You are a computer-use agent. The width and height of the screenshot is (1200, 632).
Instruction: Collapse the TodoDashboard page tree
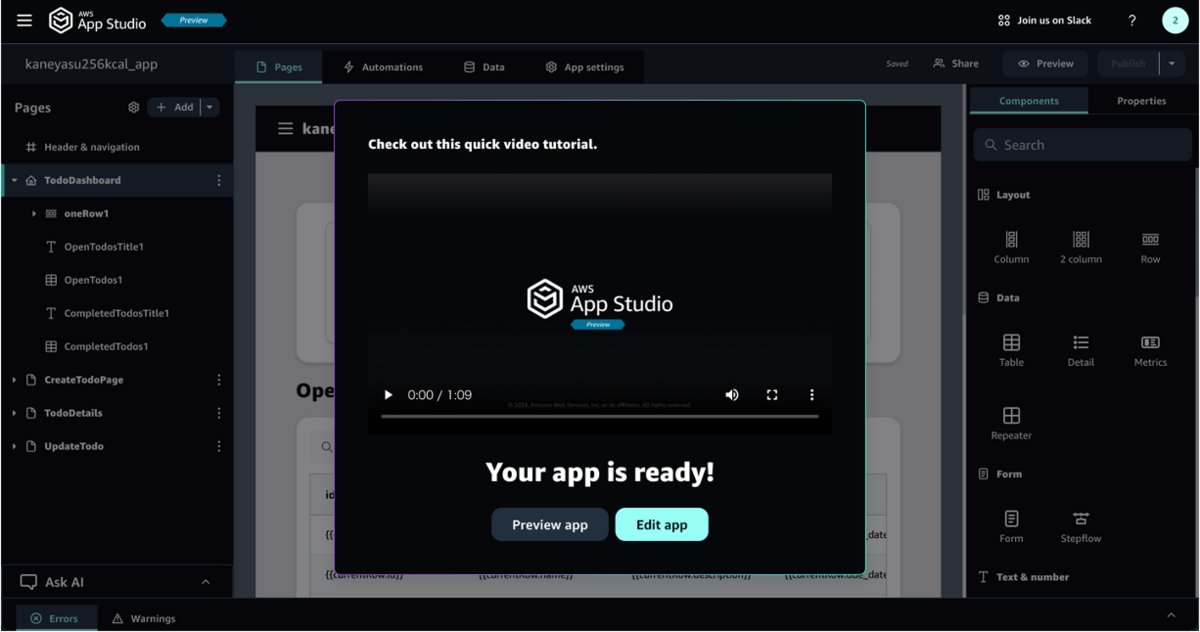click(x=14, y=181)
